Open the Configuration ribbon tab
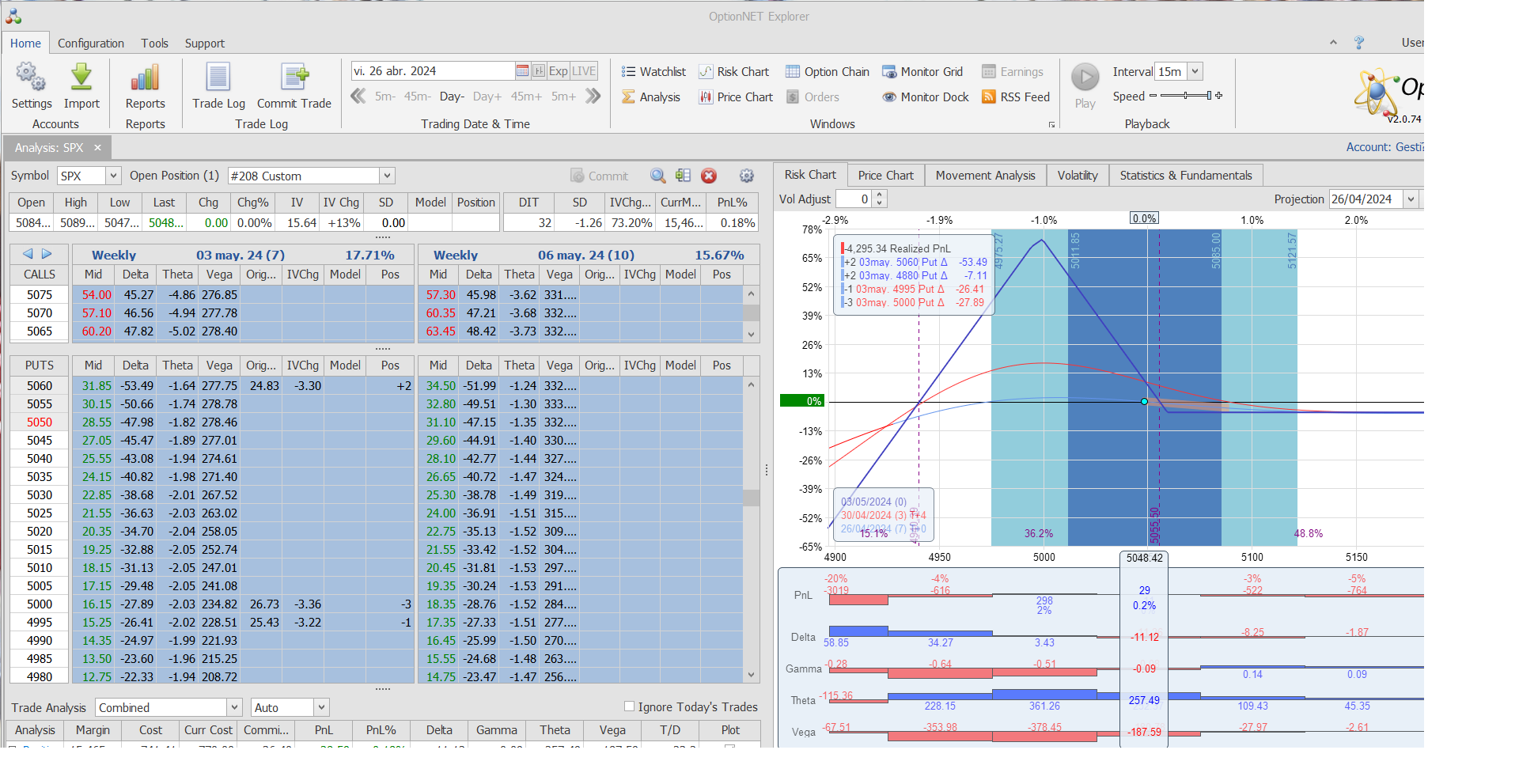This screenshot has width=1519, height=784. click(x=90, y=44)
